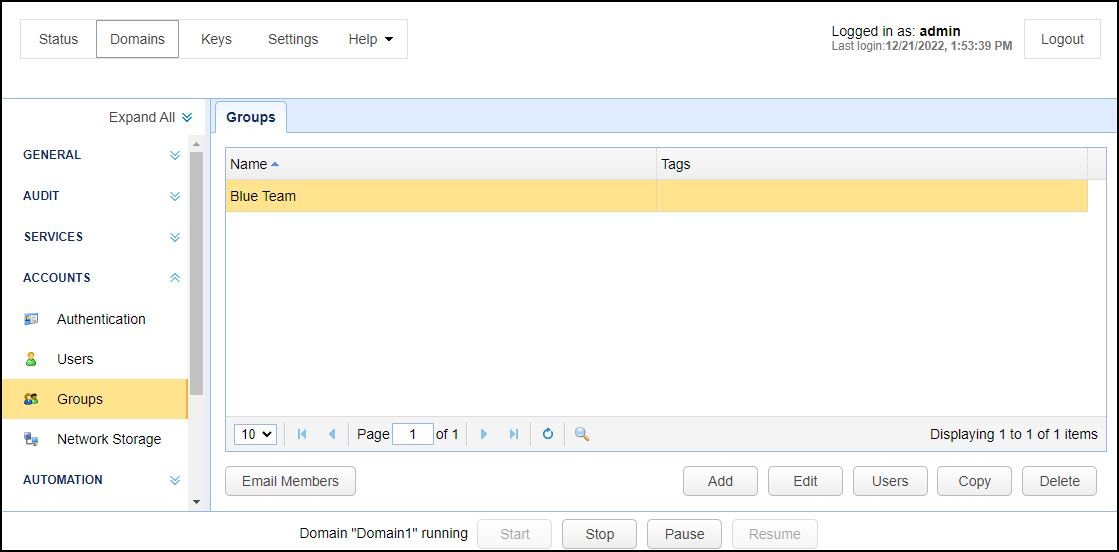Go to first page icon in pager
The width and height of the screenshot is (1119, 552).
point(302,434)
